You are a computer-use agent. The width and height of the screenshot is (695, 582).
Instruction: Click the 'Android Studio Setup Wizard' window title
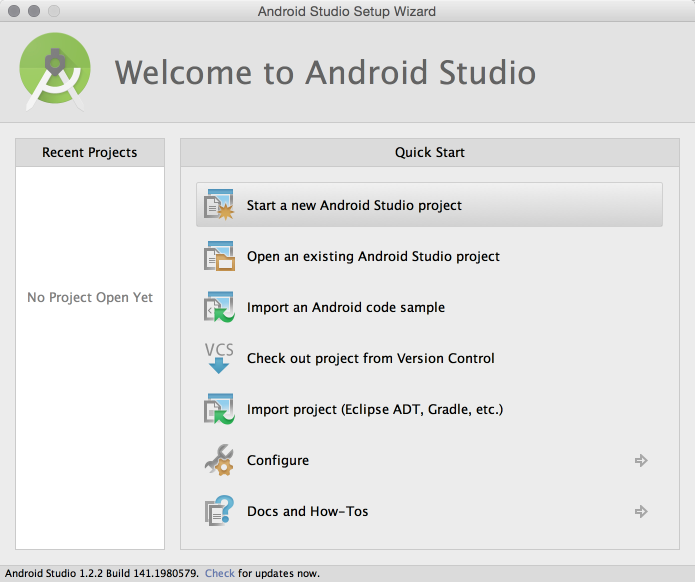(347, 11)
